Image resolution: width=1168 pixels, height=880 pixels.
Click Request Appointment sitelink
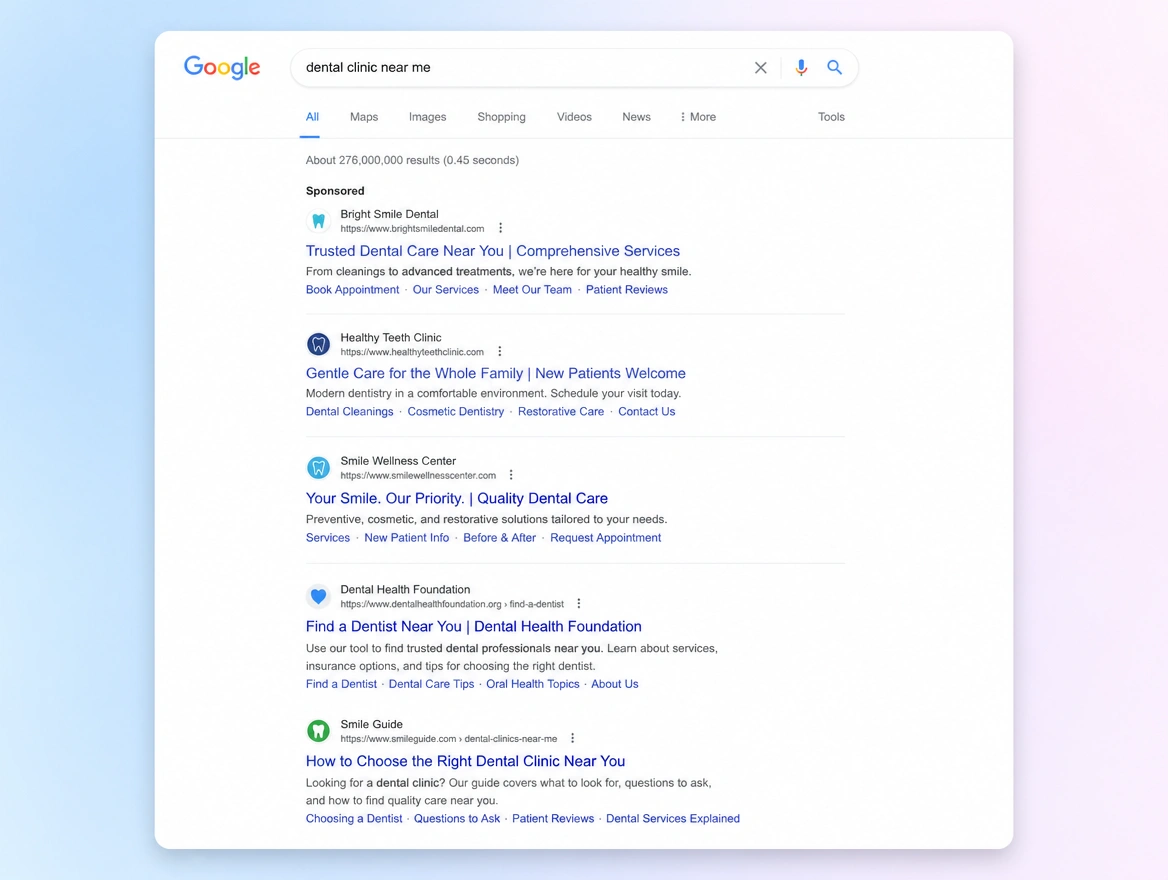606,538
